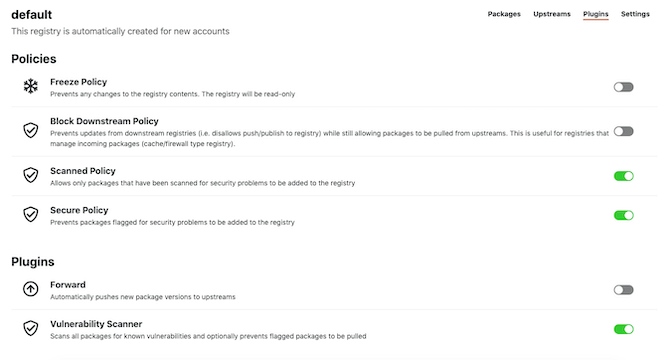Click the Forward plugin title
The image size is (670, 360).
[x=68, y=285]
